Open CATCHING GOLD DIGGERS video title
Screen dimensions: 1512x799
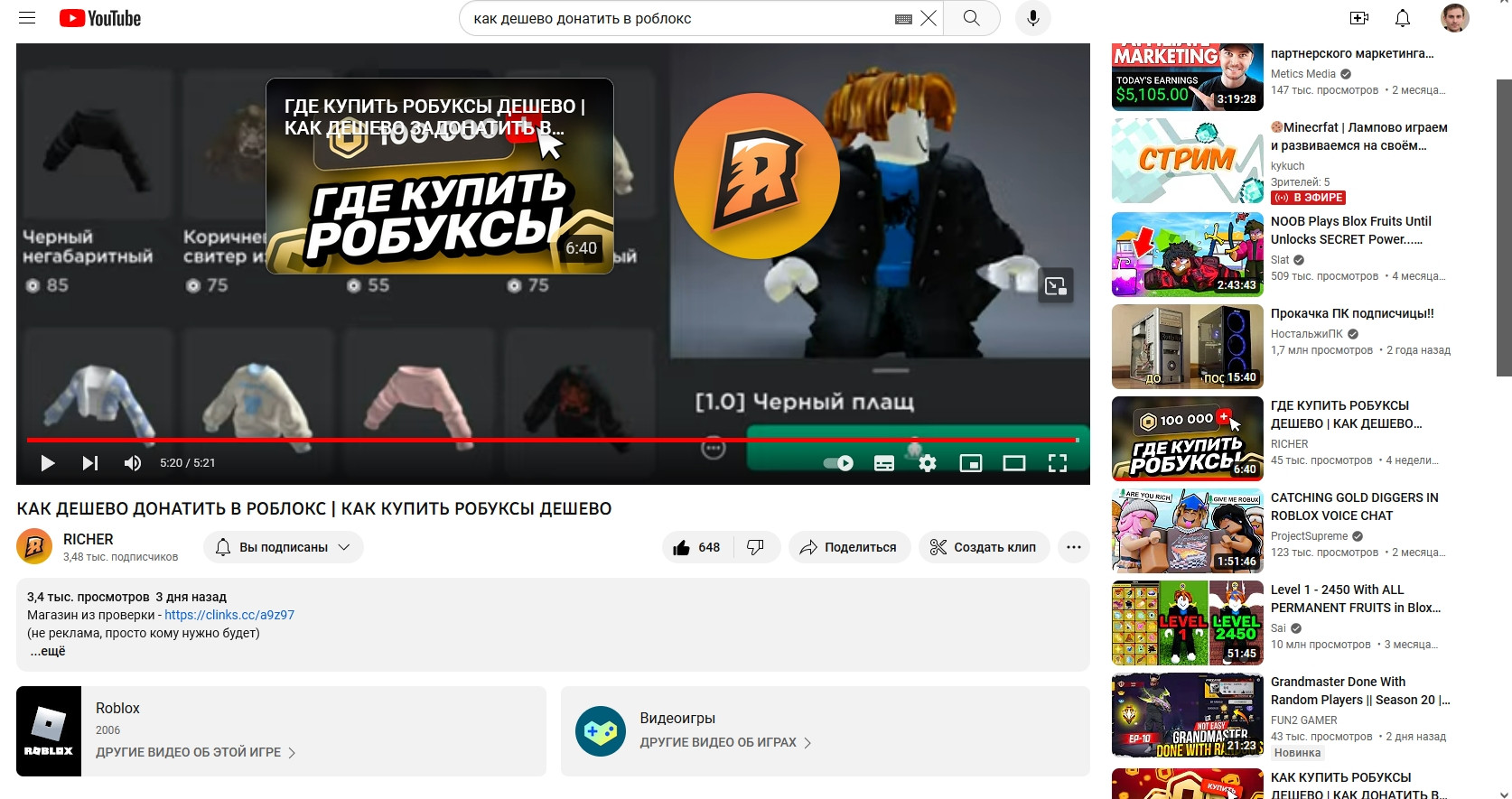[1355, 506]
